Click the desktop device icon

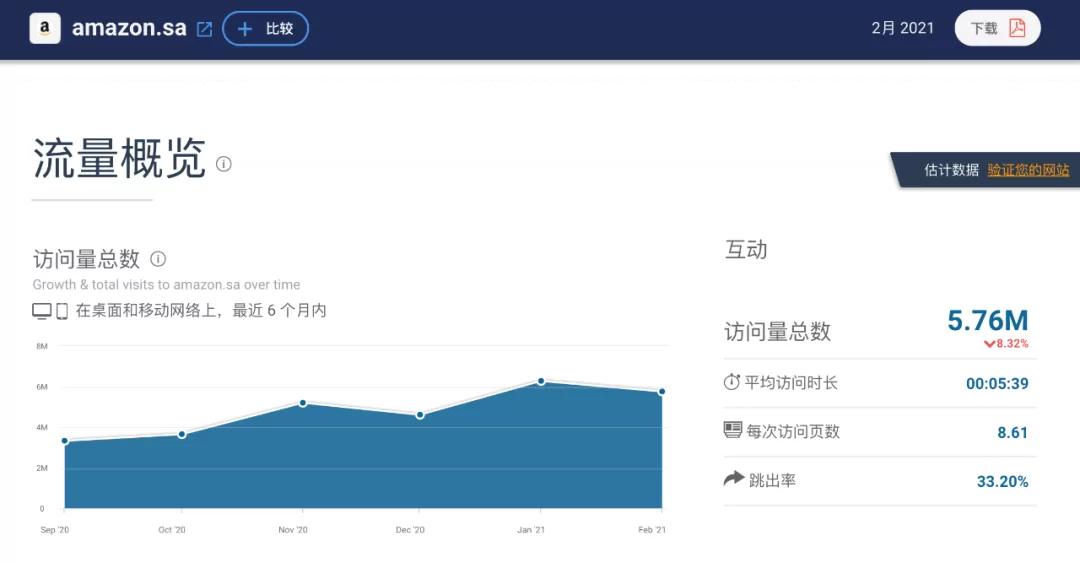click(42, 311)
